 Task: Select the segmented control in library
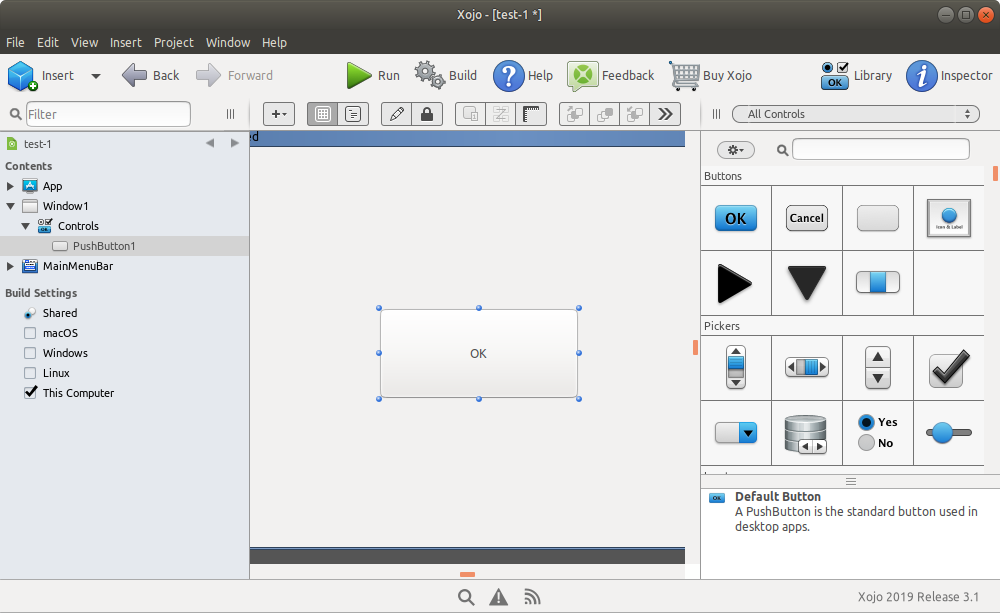[878, 282]
